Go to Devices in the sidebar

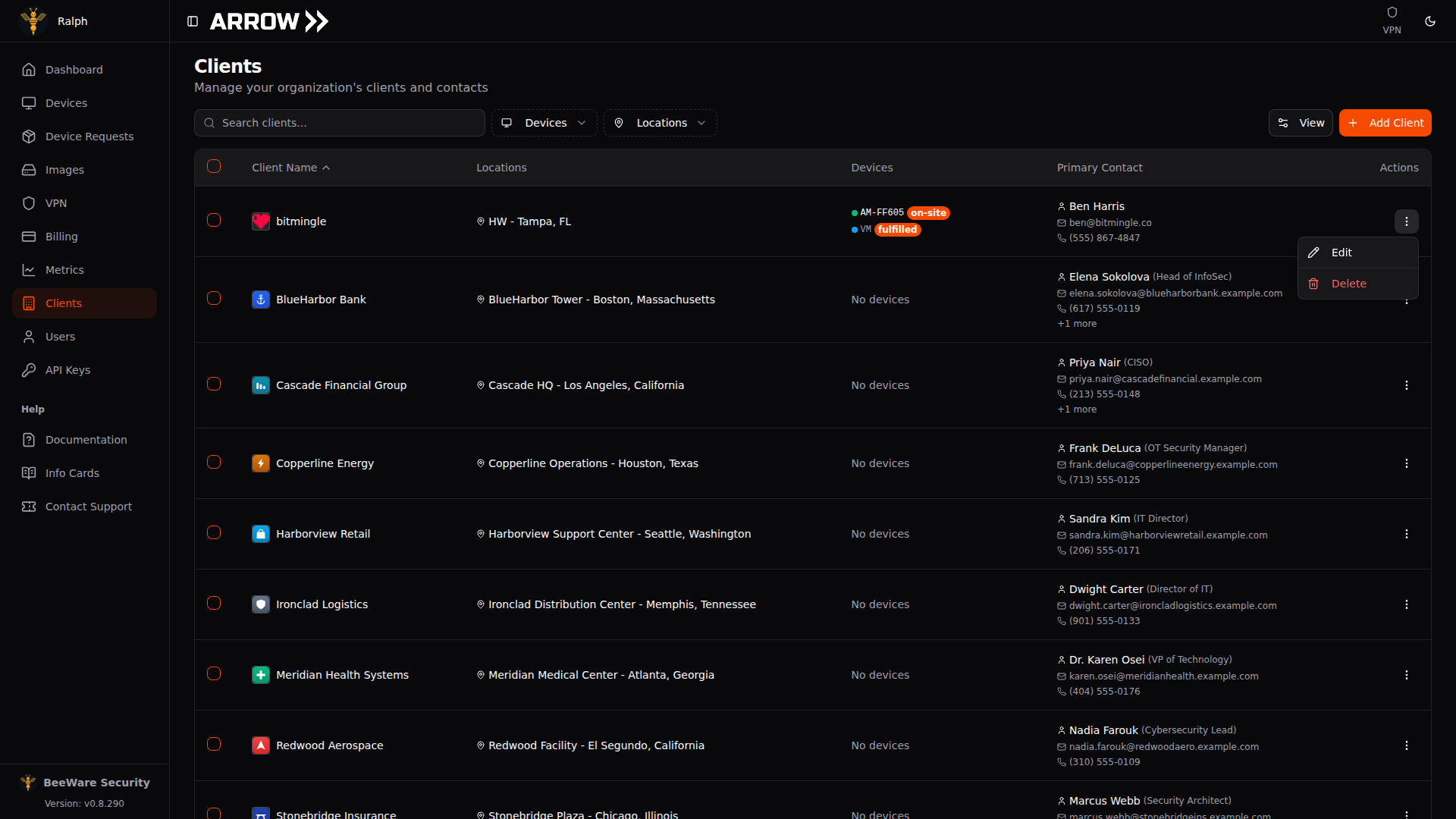(x=85, y=103)
